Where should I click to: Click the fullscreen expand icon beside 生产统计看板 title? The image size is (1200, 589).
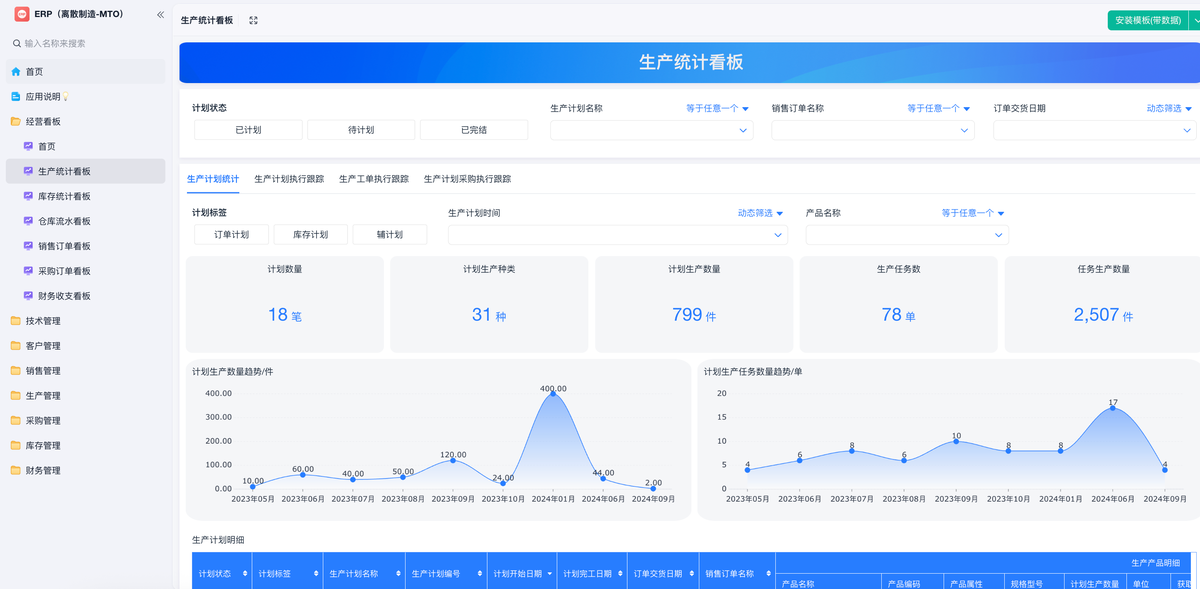253,20
